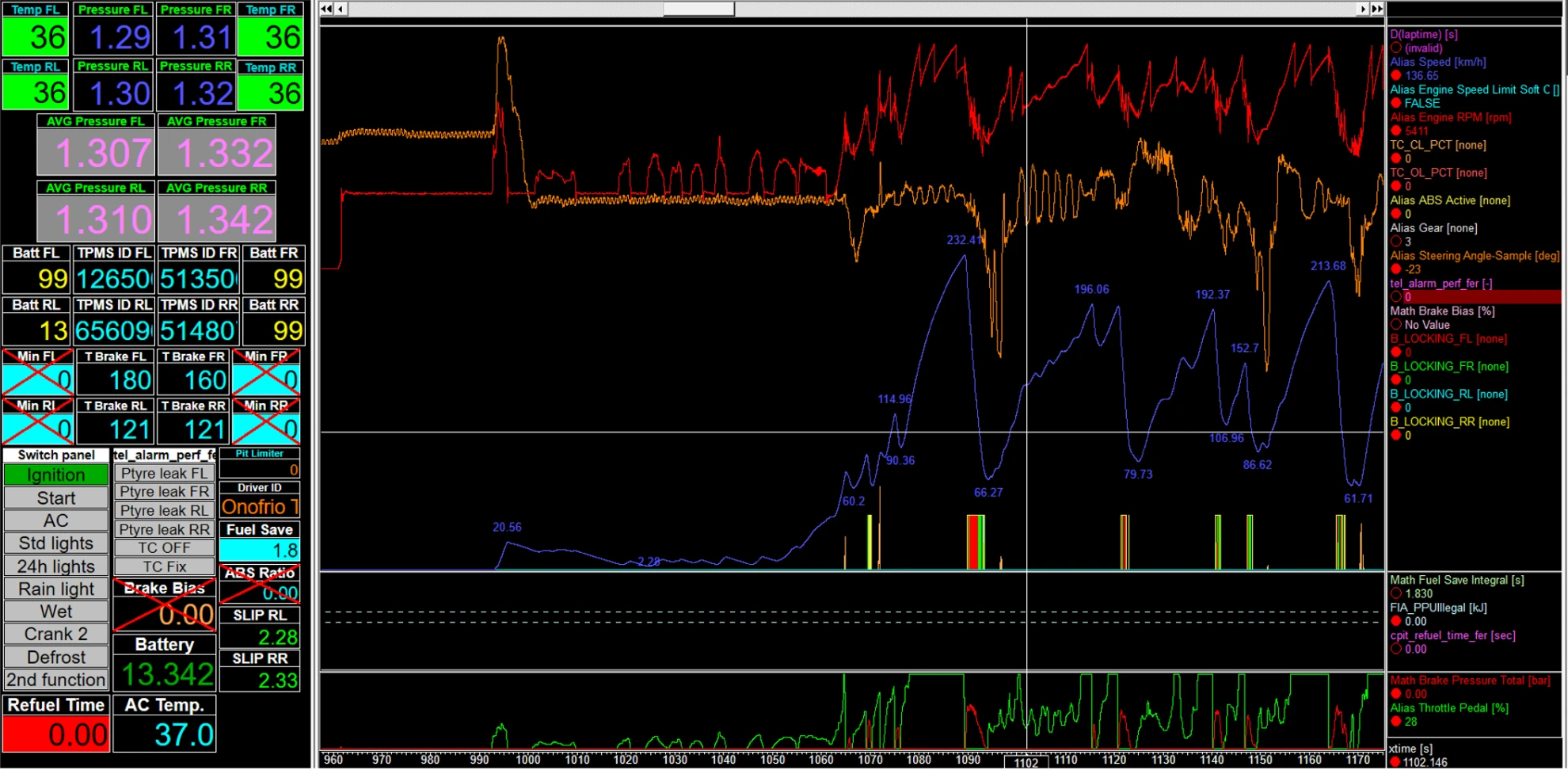Image resolution: width=1568 pixels, height=770 pixels.
Task: Select Ptyre leak FL alarm
Action: coord(165,473)
